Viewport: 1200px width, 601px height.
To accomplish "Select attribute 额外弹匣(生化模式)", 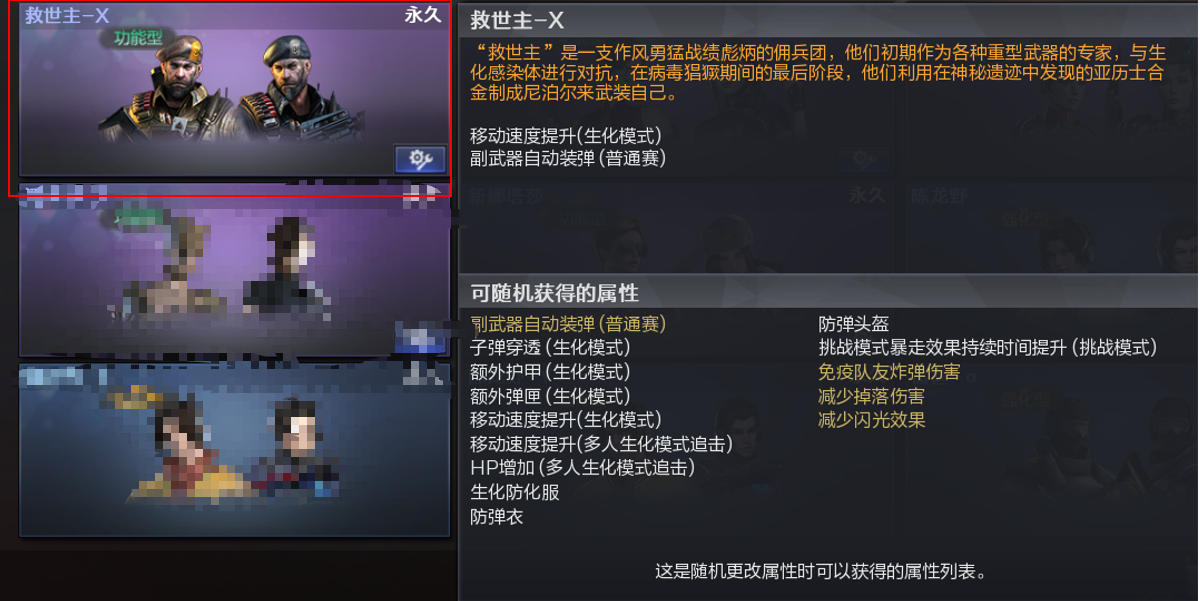I will coord(550,396).
